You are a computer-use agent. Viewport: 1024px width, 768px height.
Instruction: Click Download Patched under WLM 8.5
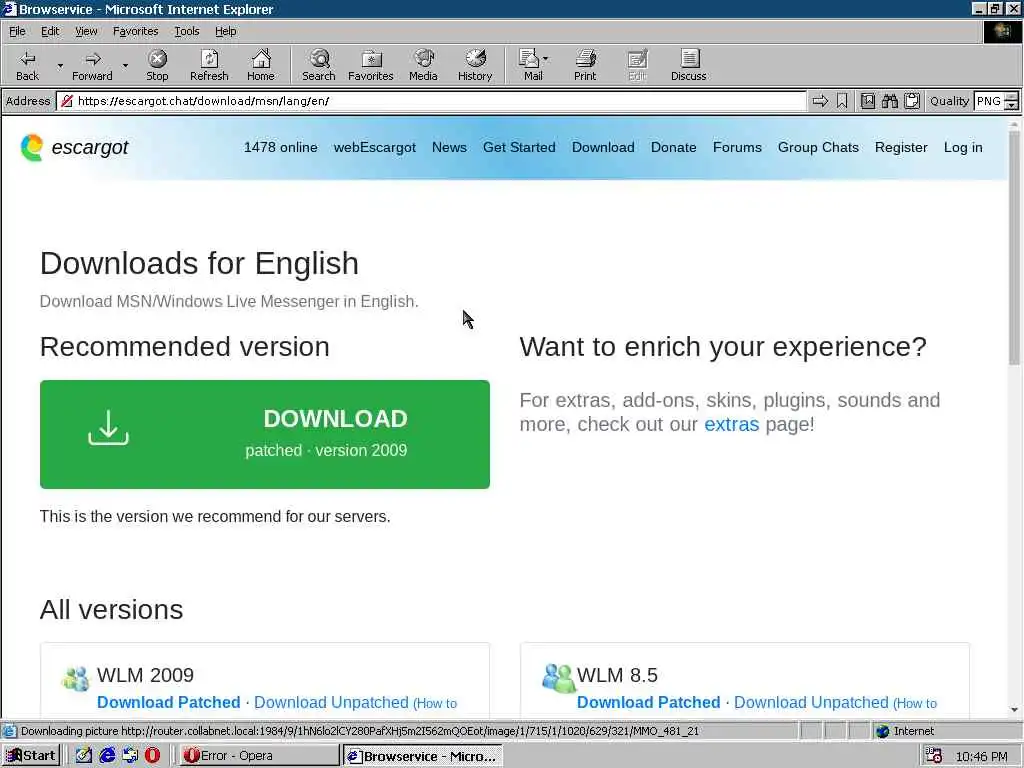tap(648, 702)
